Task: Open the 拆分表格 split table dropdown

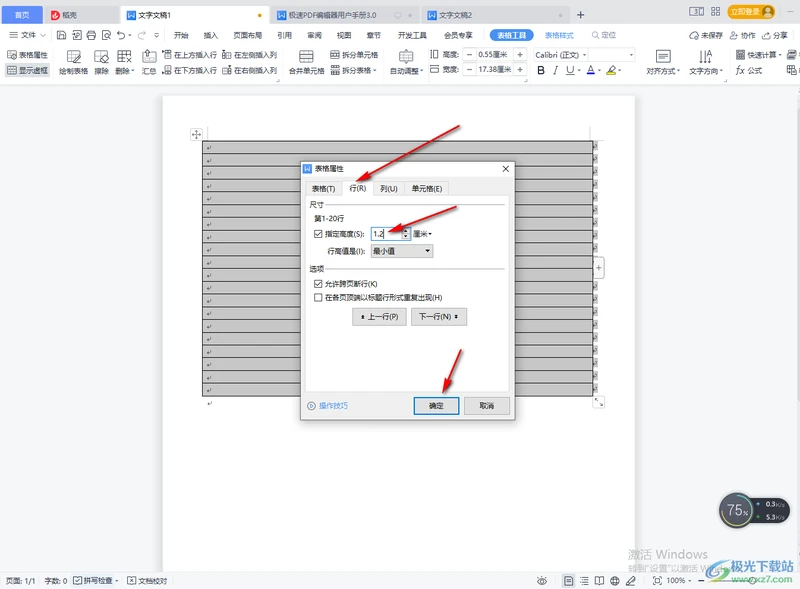Action: (353, 70)
